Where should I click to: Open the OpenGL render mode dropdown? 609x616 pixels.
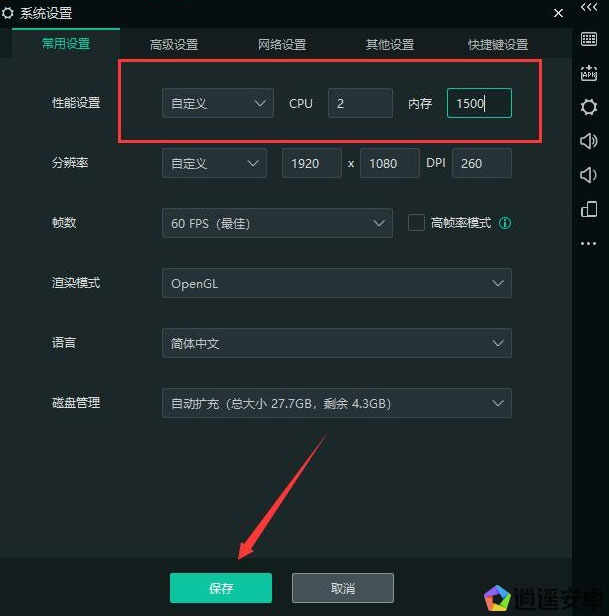click(337, 283)
